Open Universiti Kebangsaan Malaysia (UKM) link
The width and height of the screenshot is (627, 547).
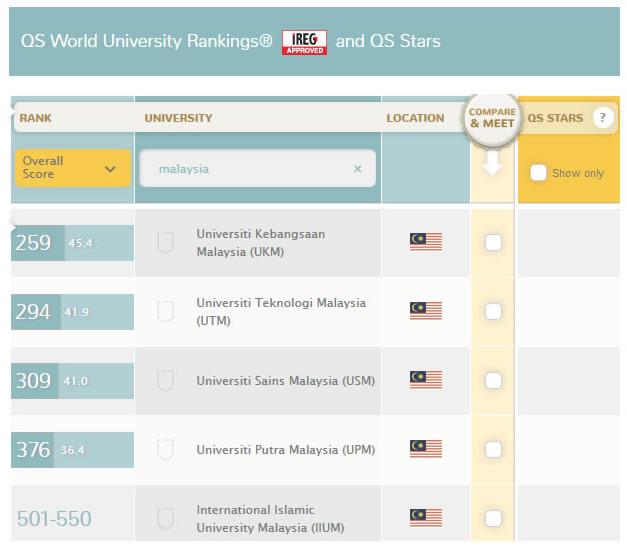(x=261, y=243)
